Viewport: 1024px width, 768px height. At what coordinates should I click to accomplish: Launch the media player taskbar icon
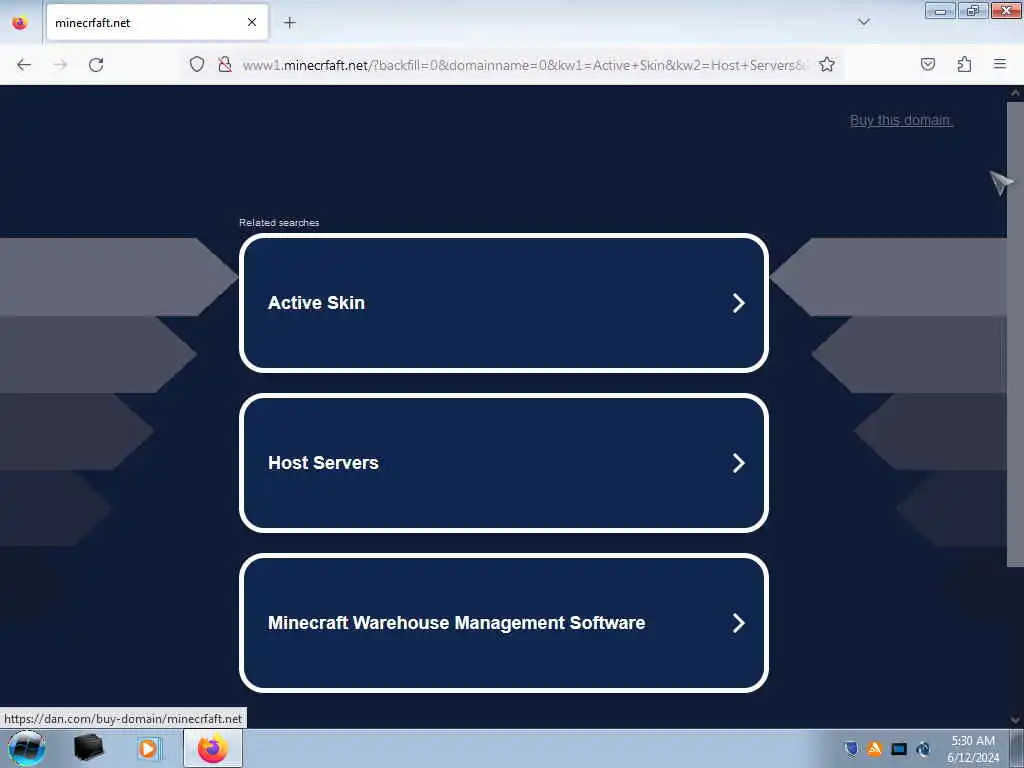pyautogui.click(x=148, y=748)
